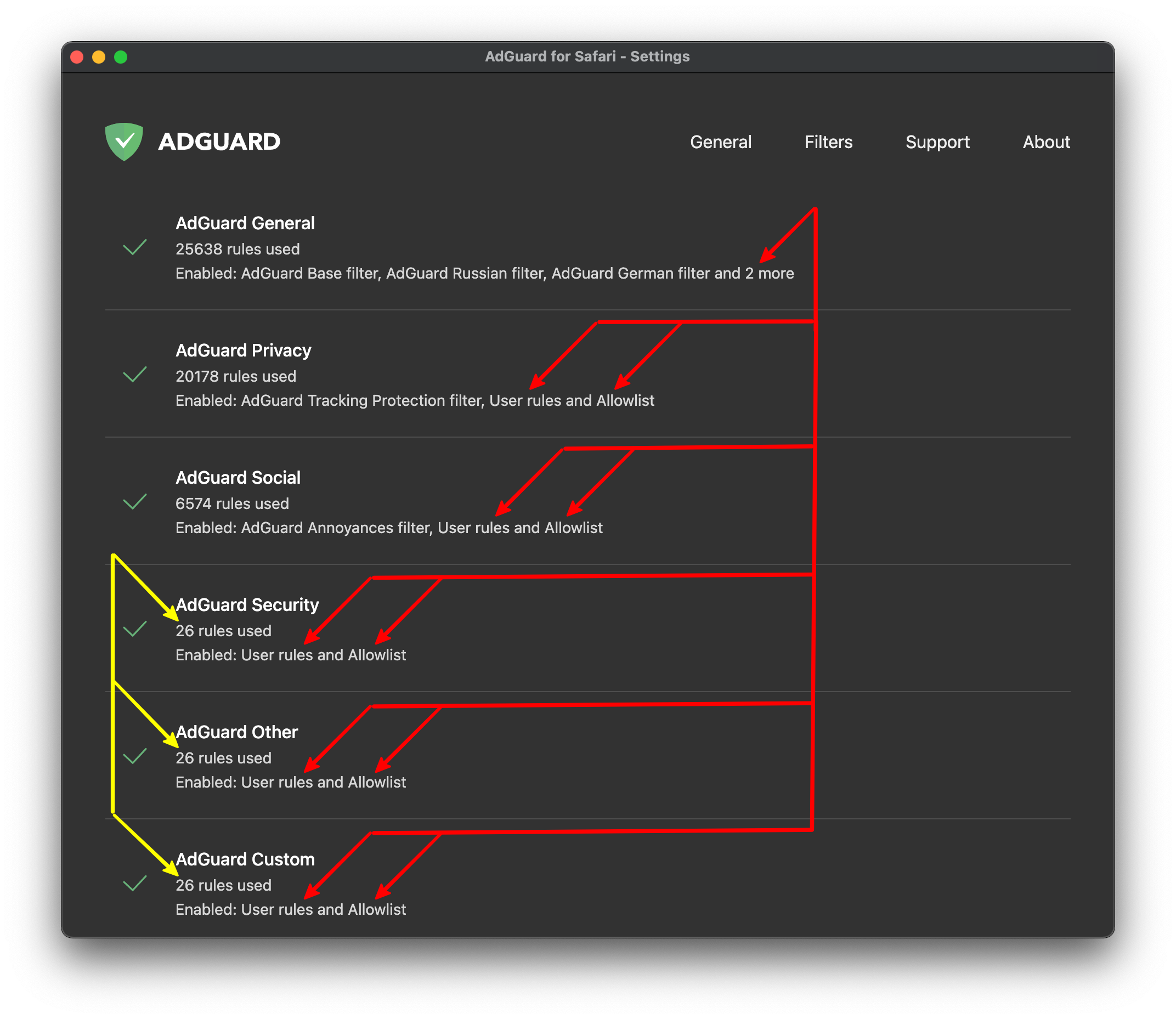Toggle the green checkmark beside AdGuard Other
Screen dimensions: 1176x1019
(x=136, y=757)
